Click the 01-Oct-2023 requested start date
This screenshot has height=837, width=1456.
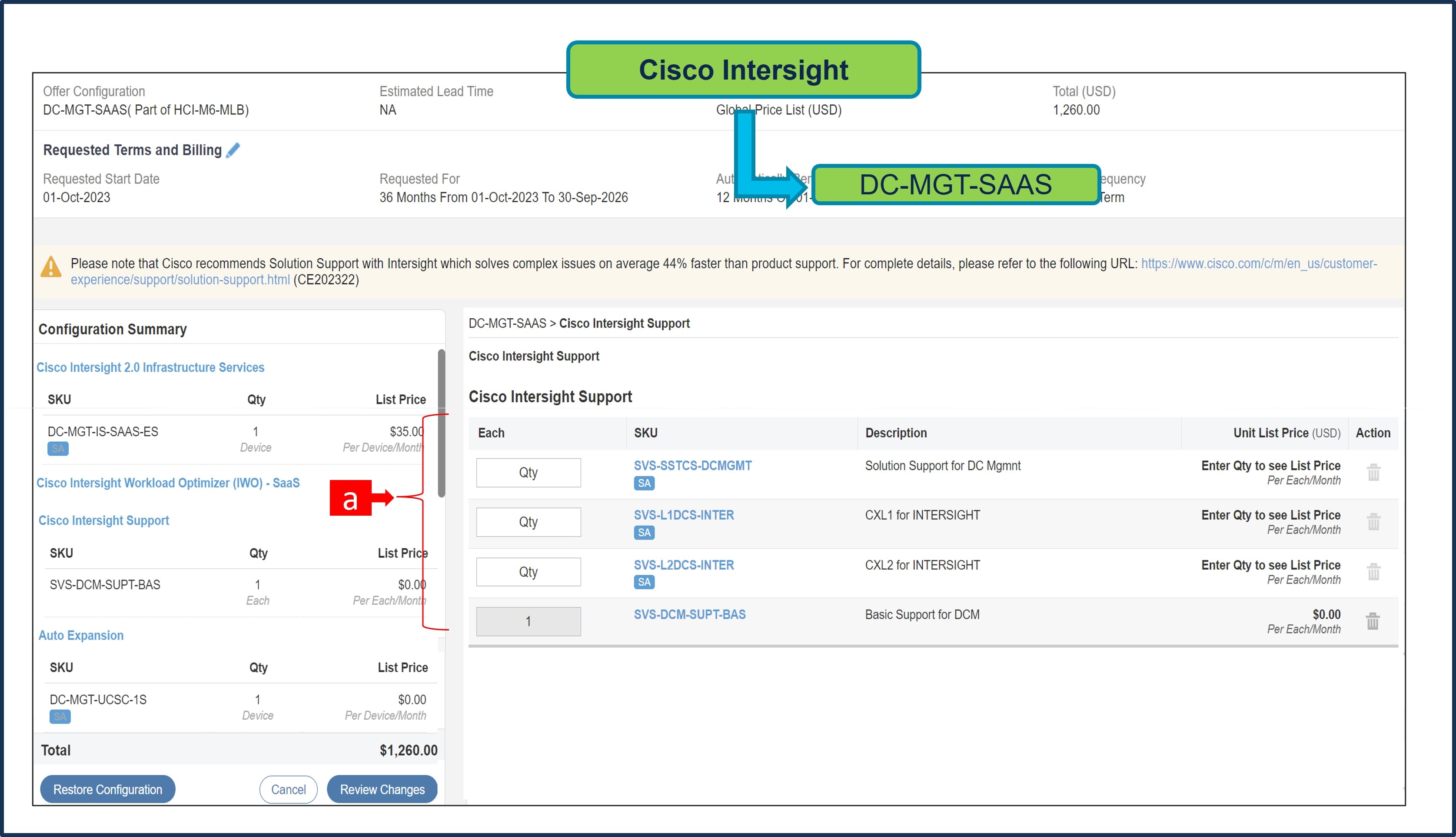point(76,197)
